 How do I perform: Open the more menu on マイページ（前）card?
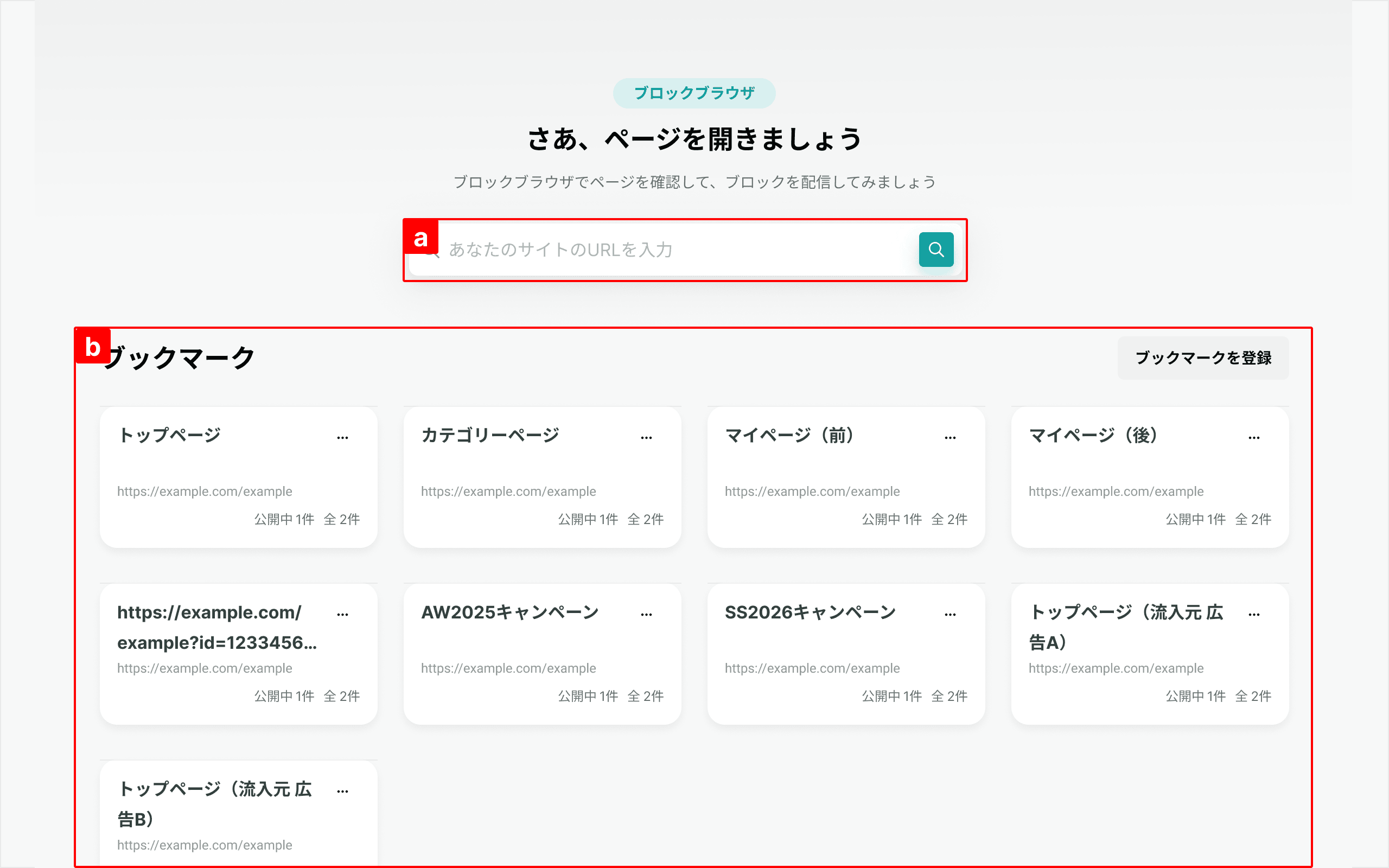pyautogui.click(x=950, y=437)
